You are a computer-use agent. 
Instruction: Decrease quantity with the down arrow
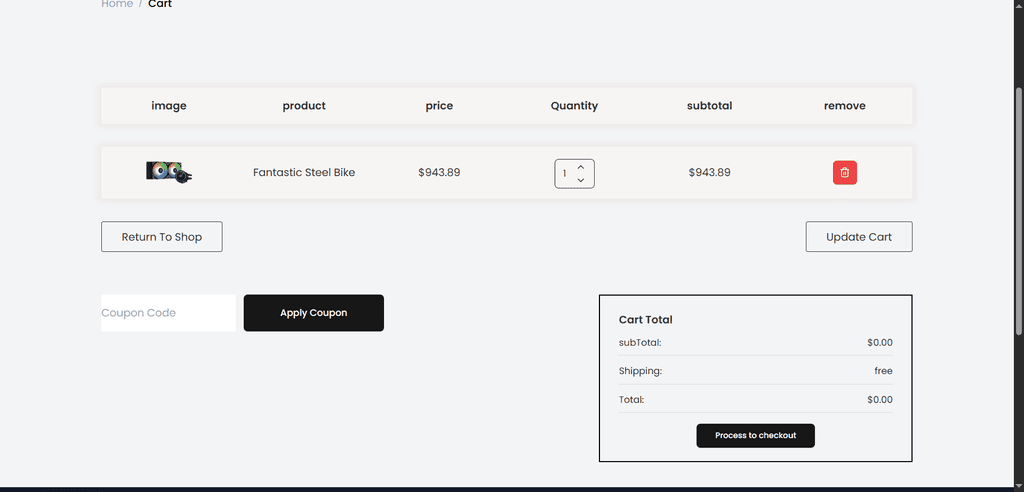click(x=581, y=180)
